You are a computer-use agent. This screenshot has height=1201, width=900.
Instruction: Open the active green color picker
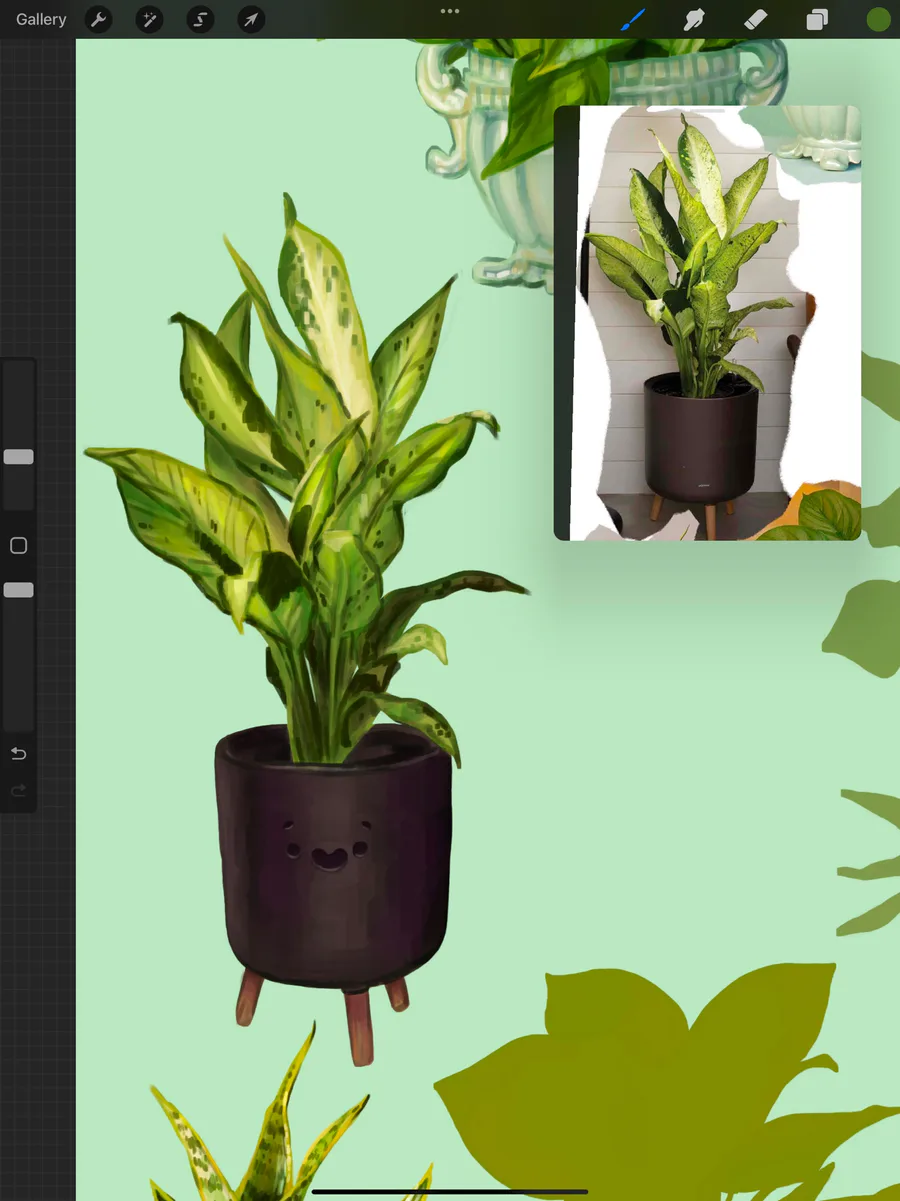(878, 19)
